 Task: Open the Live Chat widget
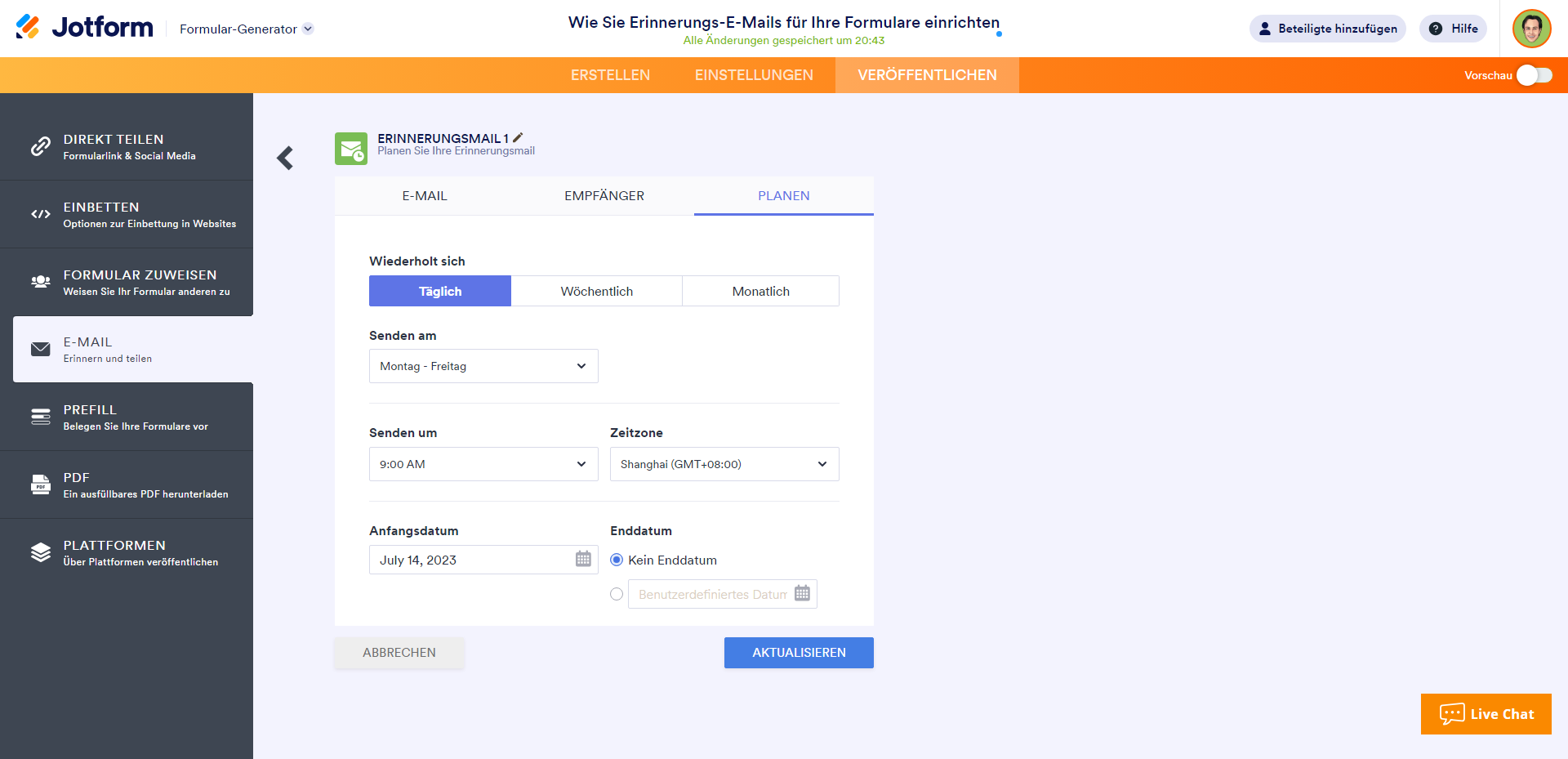[x=1486, y=714]
